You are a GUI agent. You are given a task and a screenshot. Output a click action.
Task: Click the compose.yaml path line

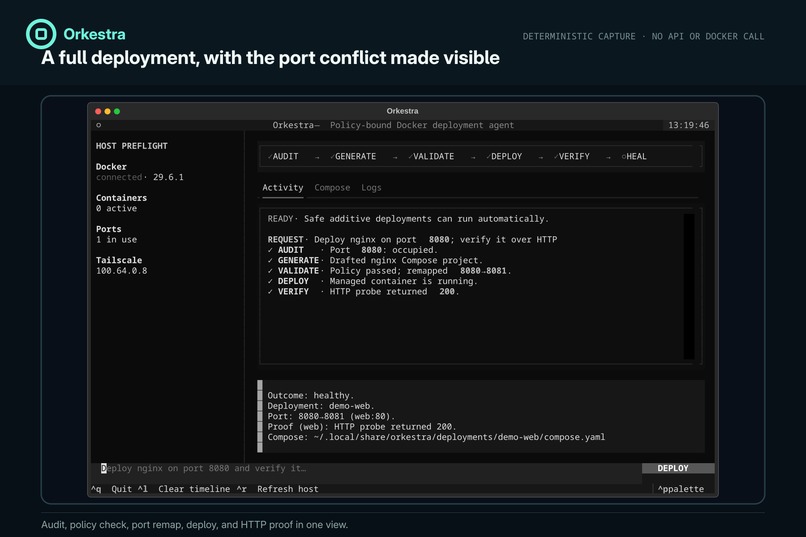436,437
